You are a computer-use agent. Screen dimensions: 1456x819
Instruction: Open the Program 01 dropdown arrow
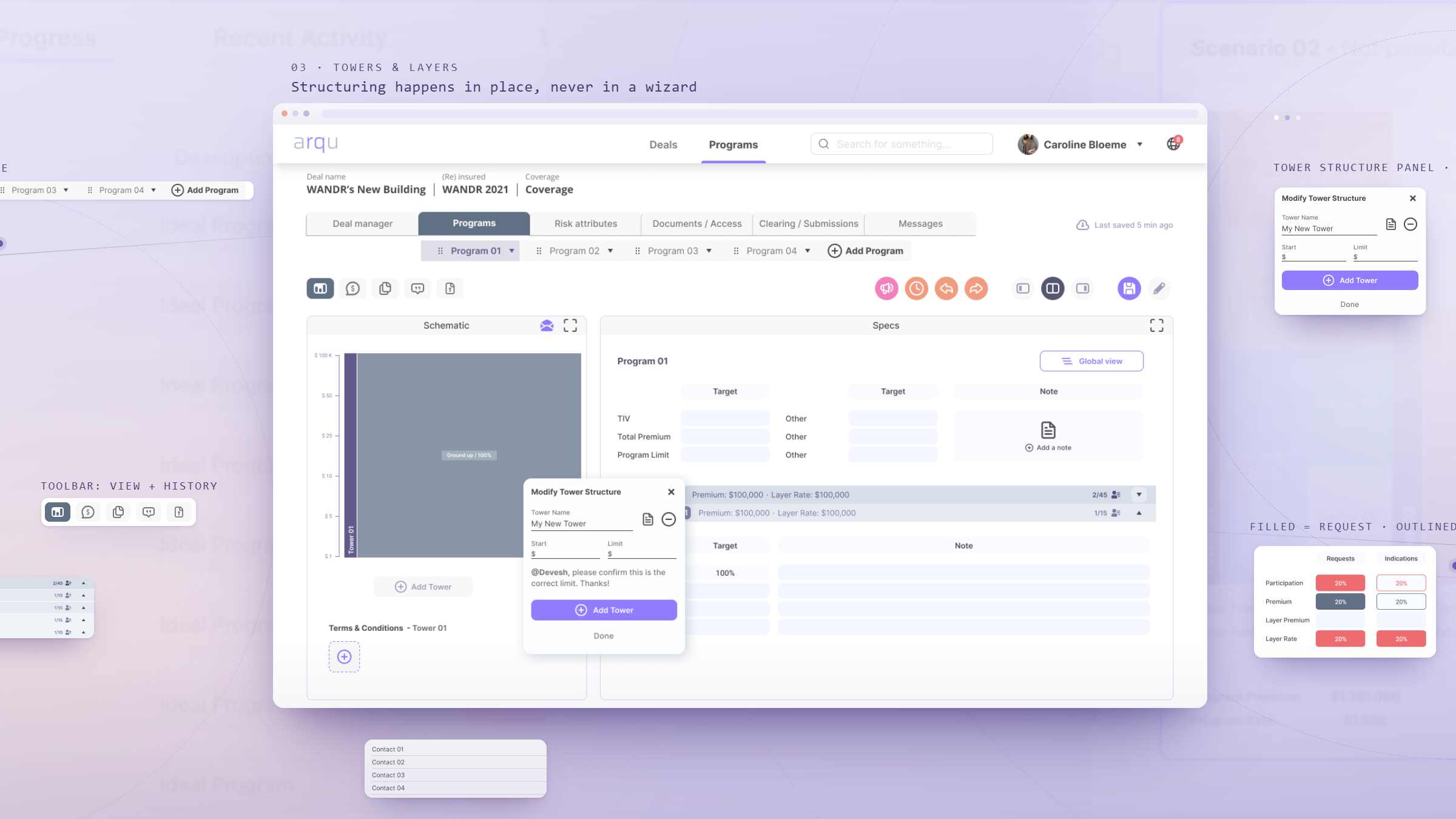(x=512, y=251)
